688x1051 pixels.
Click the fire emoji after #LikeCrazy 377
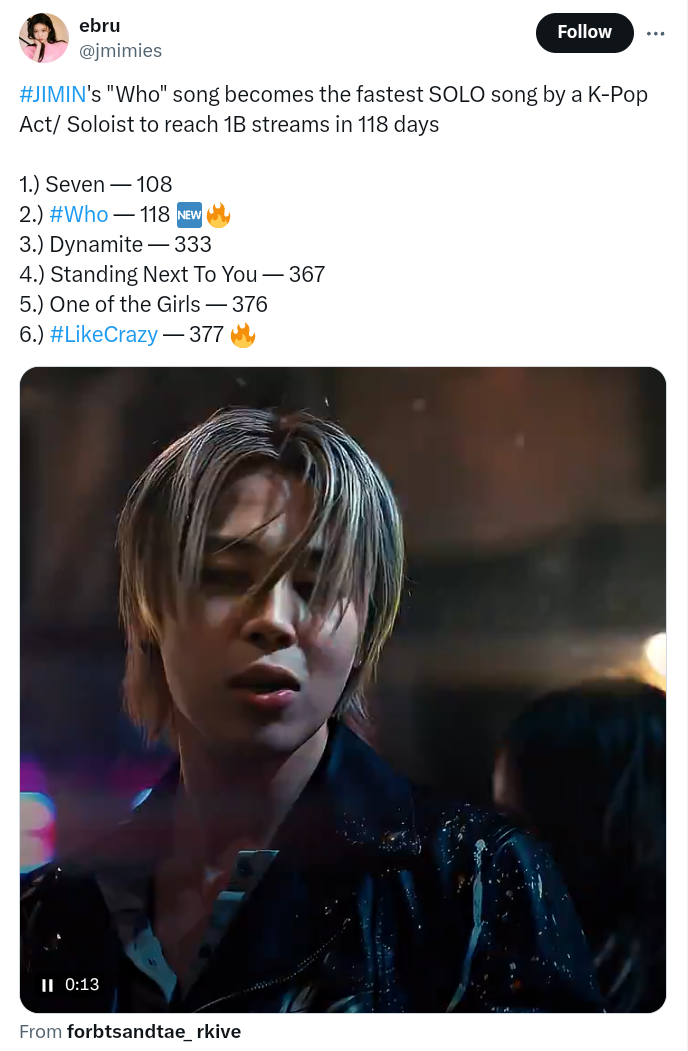243,335
